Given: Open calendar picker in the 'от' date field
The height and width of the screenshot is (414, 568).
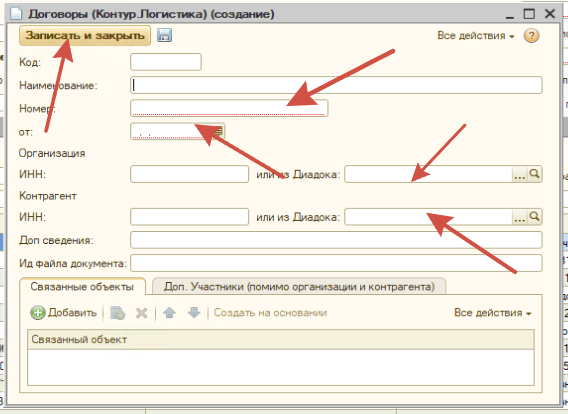Looking at the screenshot, I should (218, 131).
